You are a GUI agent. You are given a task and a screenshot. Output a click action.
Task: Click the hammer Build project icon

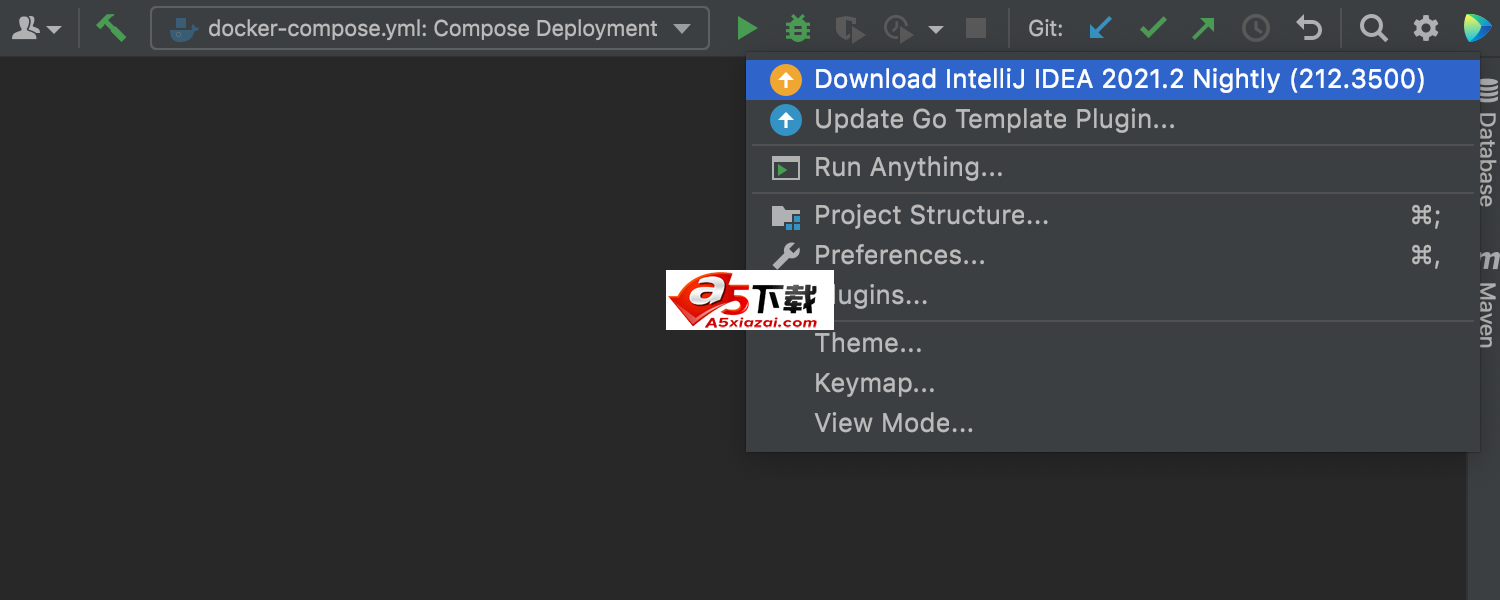click(111, 28)
